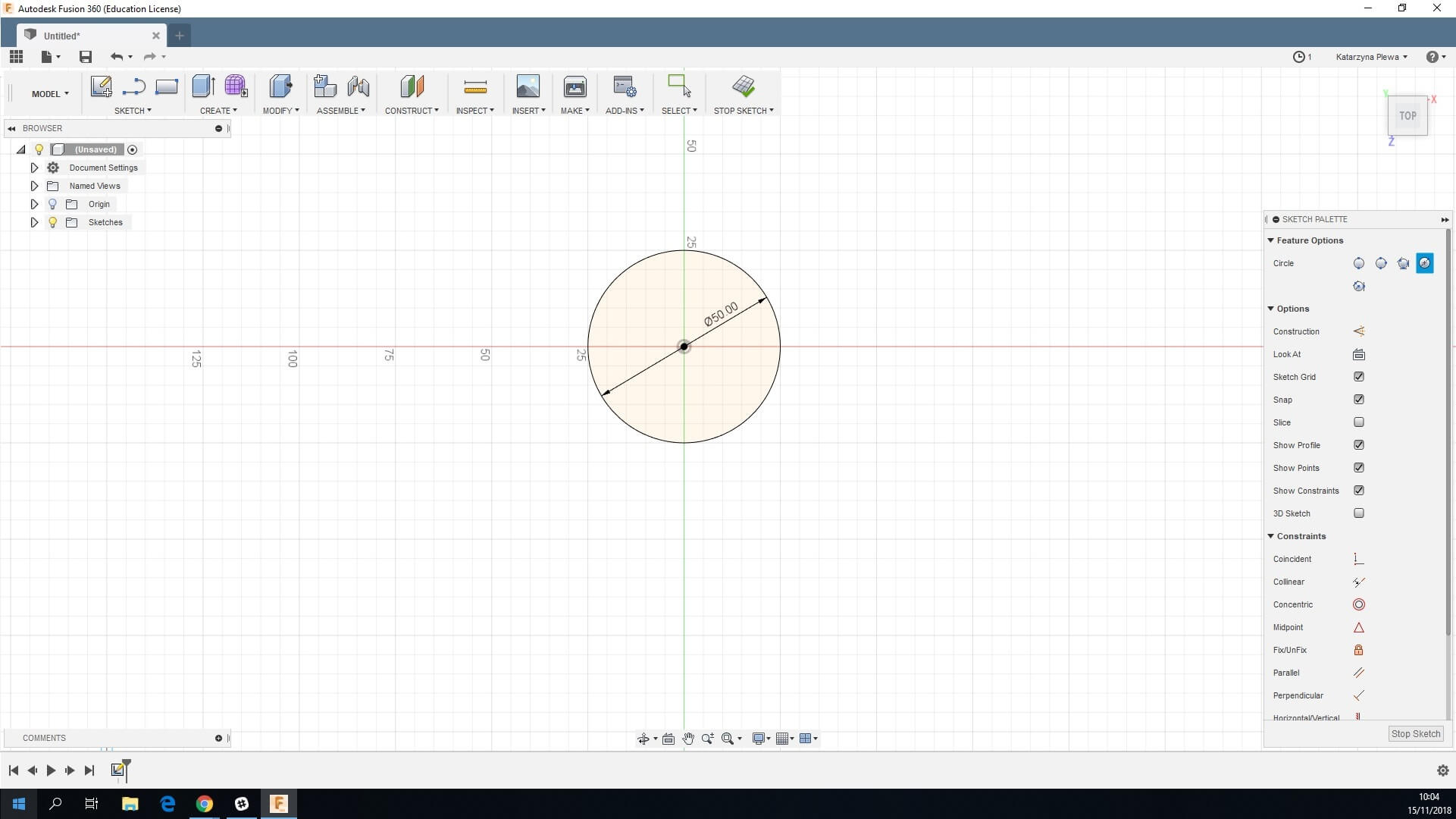This screenshot has width=1456, height=819.
Task: Open the MODEL workspace dropdown
Action: tap(50, 94)
